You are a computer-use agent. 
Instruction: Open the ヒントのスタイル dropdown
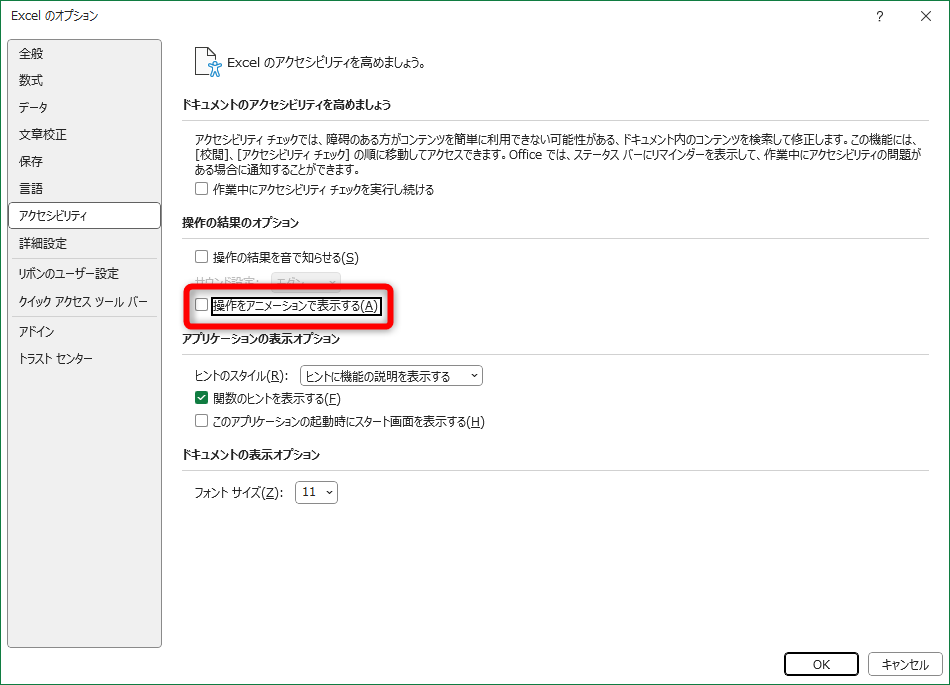[x=389, y=375]
